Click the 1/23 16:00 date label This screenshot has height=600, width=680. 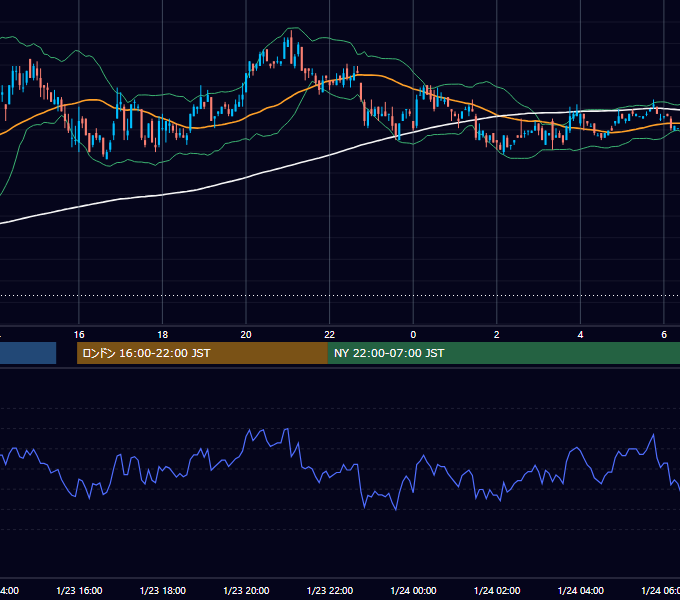pos(79,591)
